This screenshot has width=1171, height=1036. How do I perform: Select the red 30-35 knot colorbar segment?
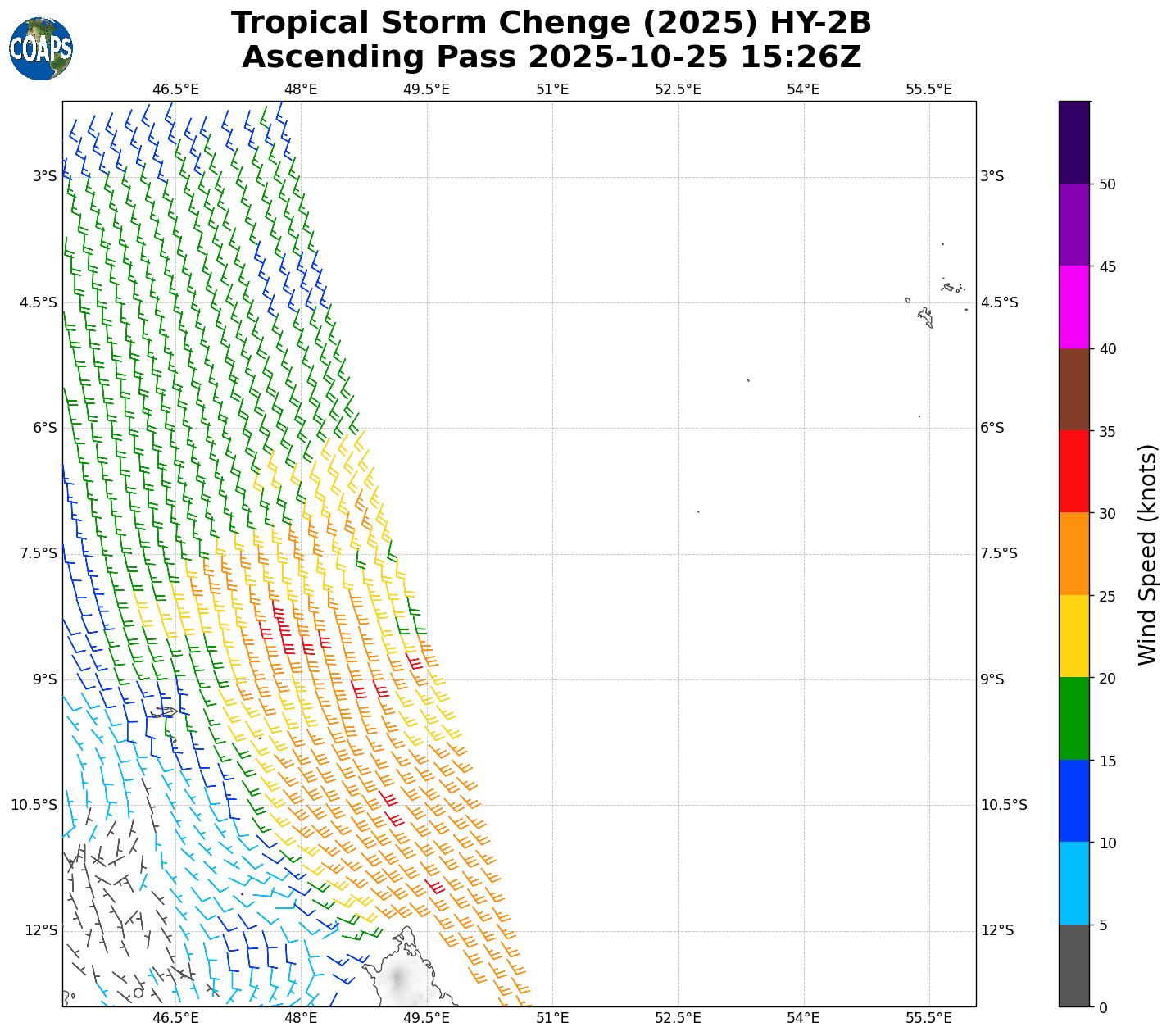point(1073,471)
